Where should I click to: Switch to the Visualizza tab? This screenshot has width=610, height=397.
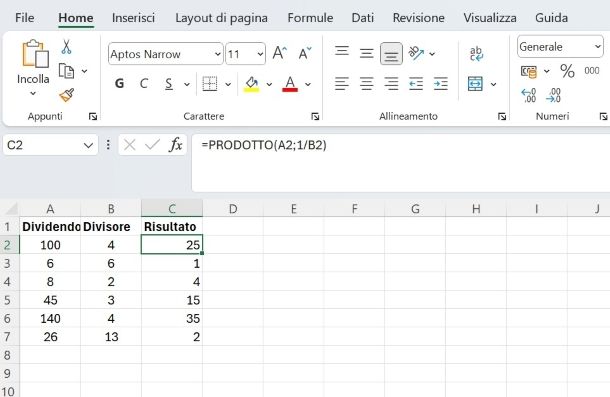(x=490, y=18)
